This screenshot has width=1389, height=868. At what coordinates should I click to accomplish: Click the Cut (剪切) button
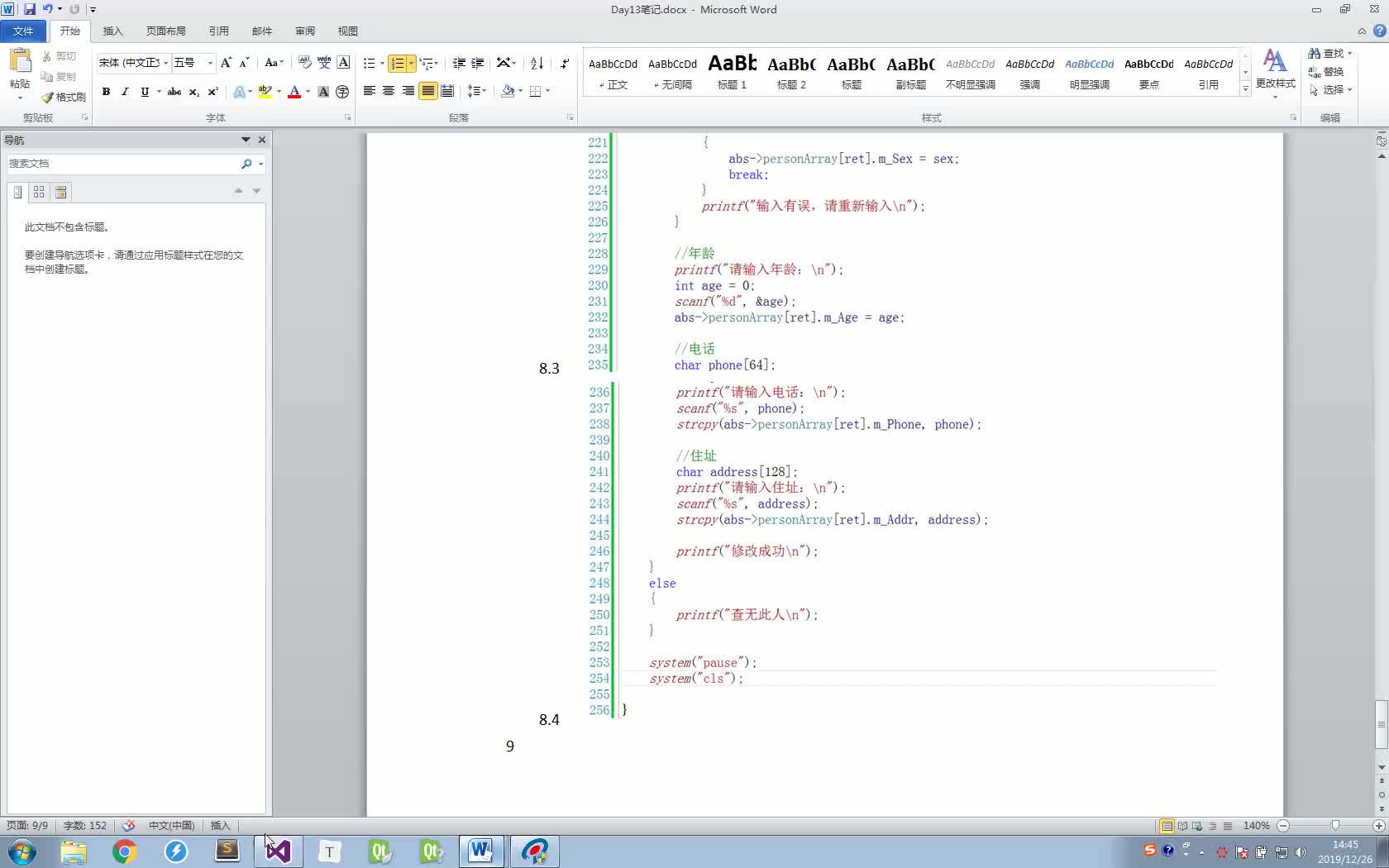click(x=59, y=56)
